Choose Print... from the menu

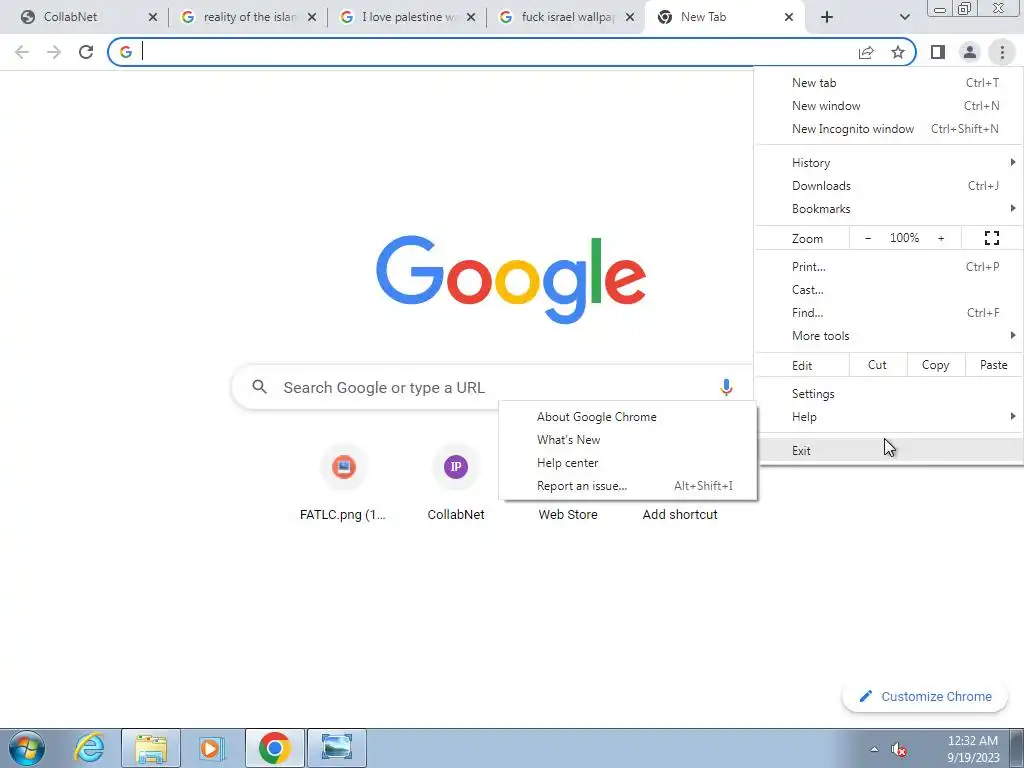tap(888, 266)
